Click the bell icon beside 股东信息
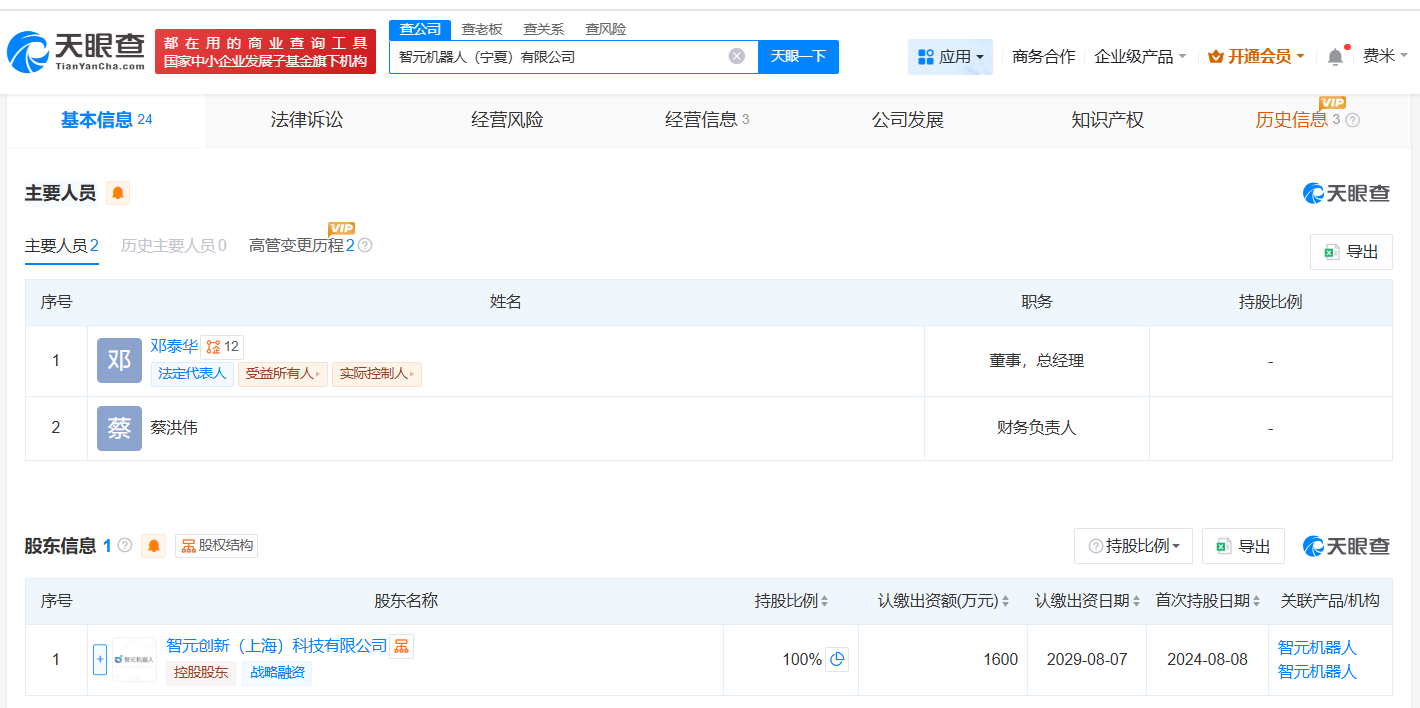Image resolution: width=1420 pixels, height=708 pixels. coord(153,545)
